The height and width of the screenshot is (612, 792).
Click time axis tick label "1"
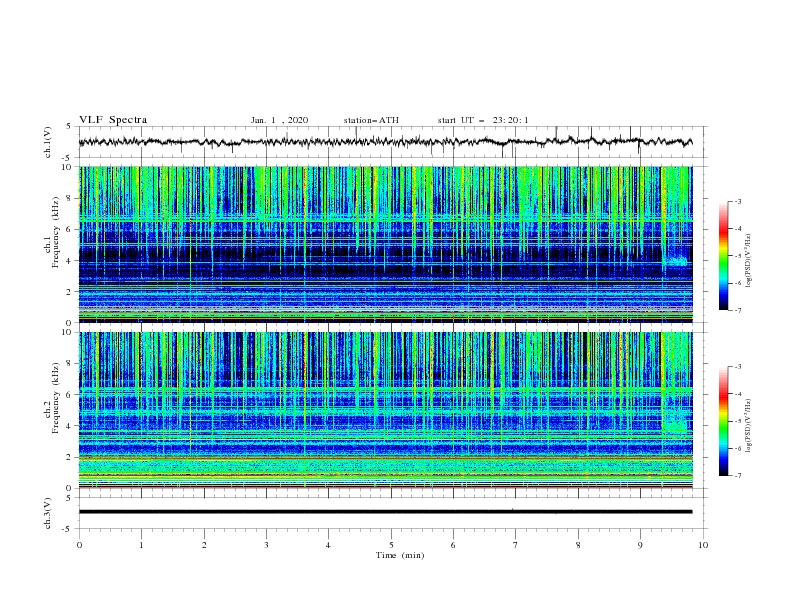tap(141, 545)
